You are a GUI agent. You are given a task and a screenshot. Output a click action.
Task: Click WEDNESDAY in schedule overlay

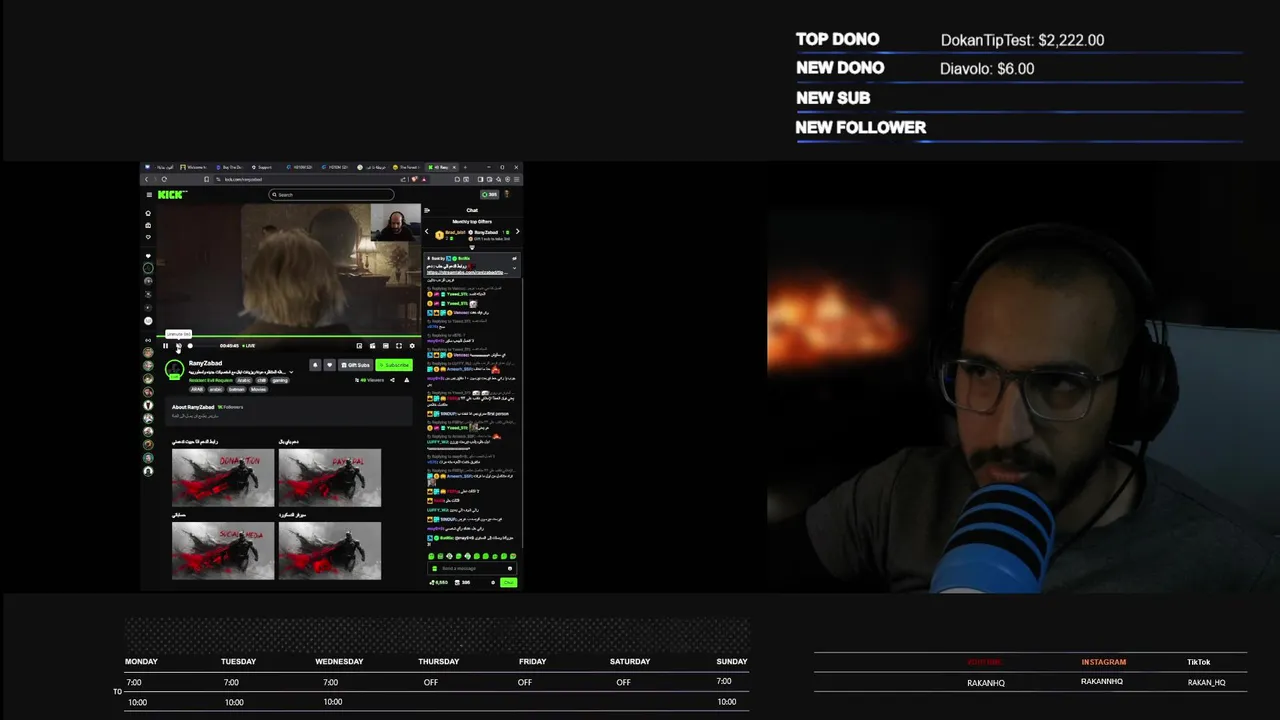point(339,661)
